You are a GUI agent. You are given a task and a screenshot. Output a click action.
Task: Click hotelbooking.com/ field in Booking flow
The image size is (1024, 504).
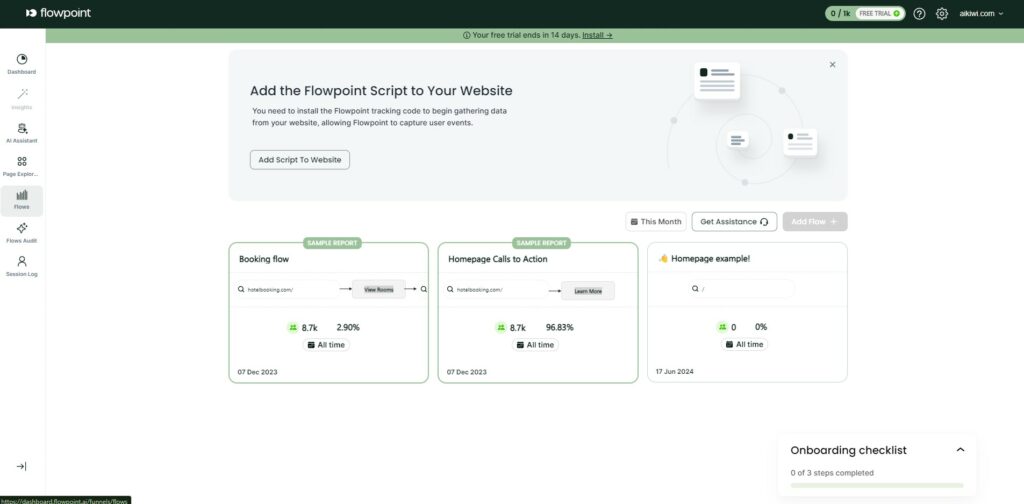click(x=287, y=289)
